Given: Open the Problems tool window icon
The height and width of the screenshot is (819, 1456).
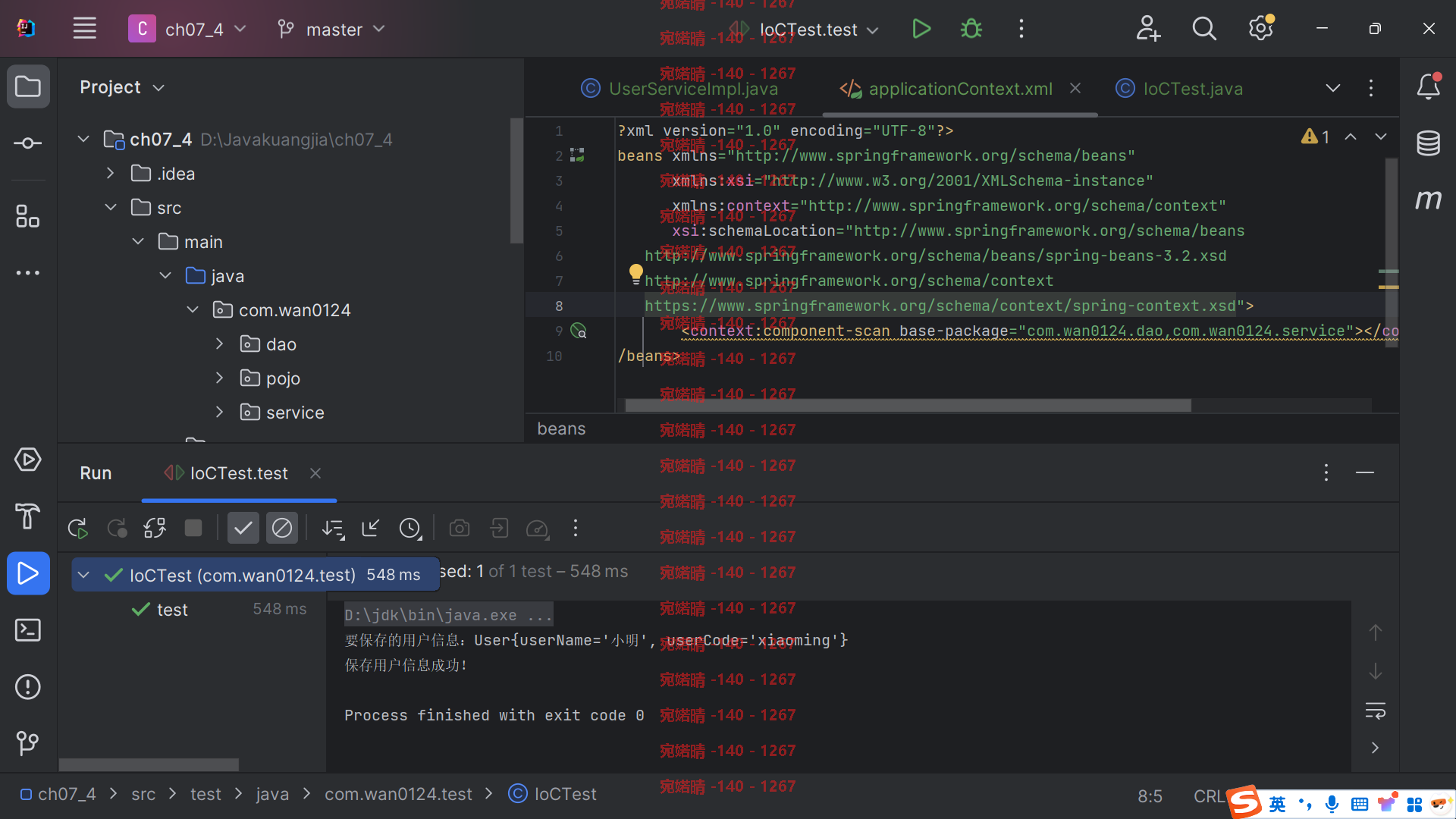Looking at the screenshot, I should click(x=28, y=687).
